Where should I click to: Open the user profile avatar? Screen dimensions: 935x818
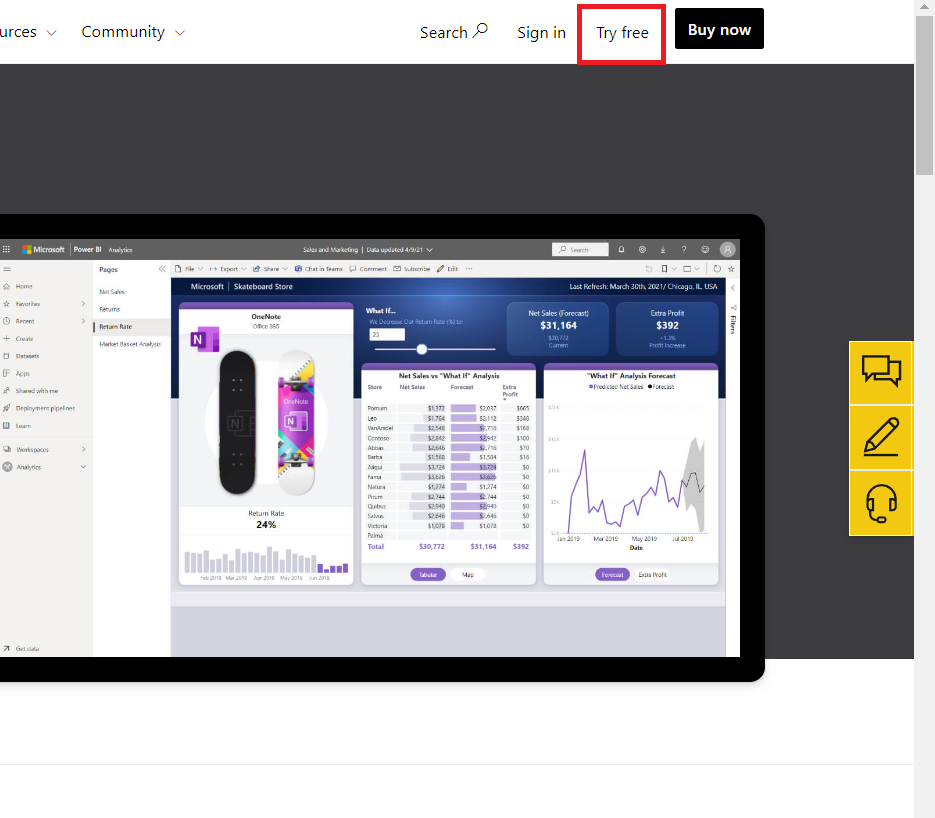[x=727, y=249]
